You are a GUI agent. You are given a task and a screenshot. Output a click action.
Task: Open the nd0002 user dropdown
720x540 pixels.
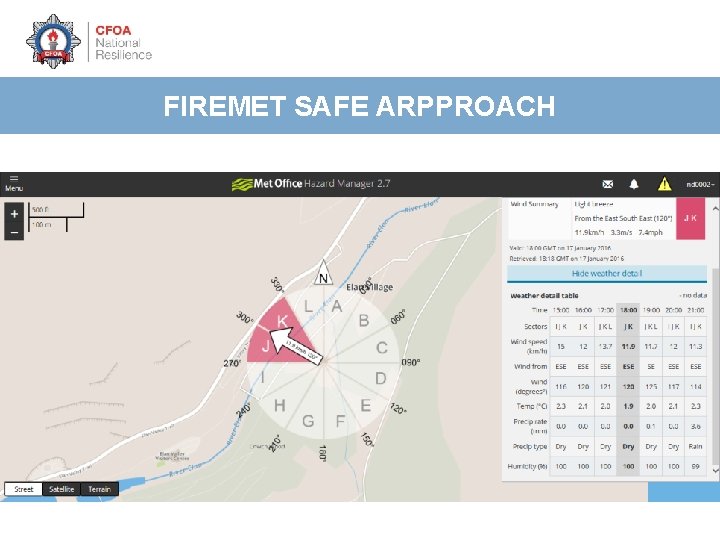tap(700, 184)
